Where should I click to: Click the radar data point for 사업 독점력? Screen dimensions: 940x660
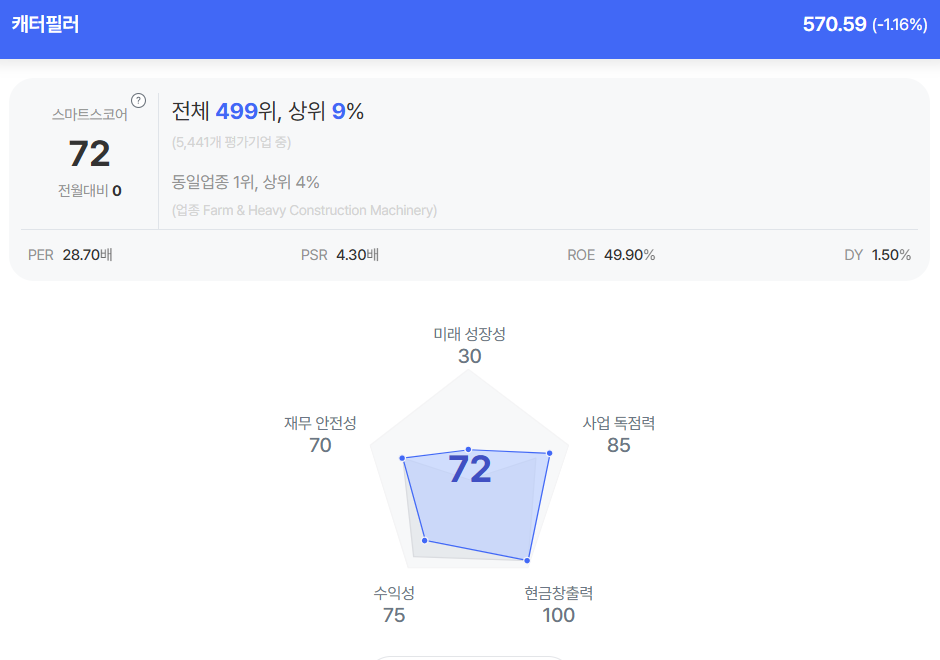pyautogui.click(x=549, y=454)
